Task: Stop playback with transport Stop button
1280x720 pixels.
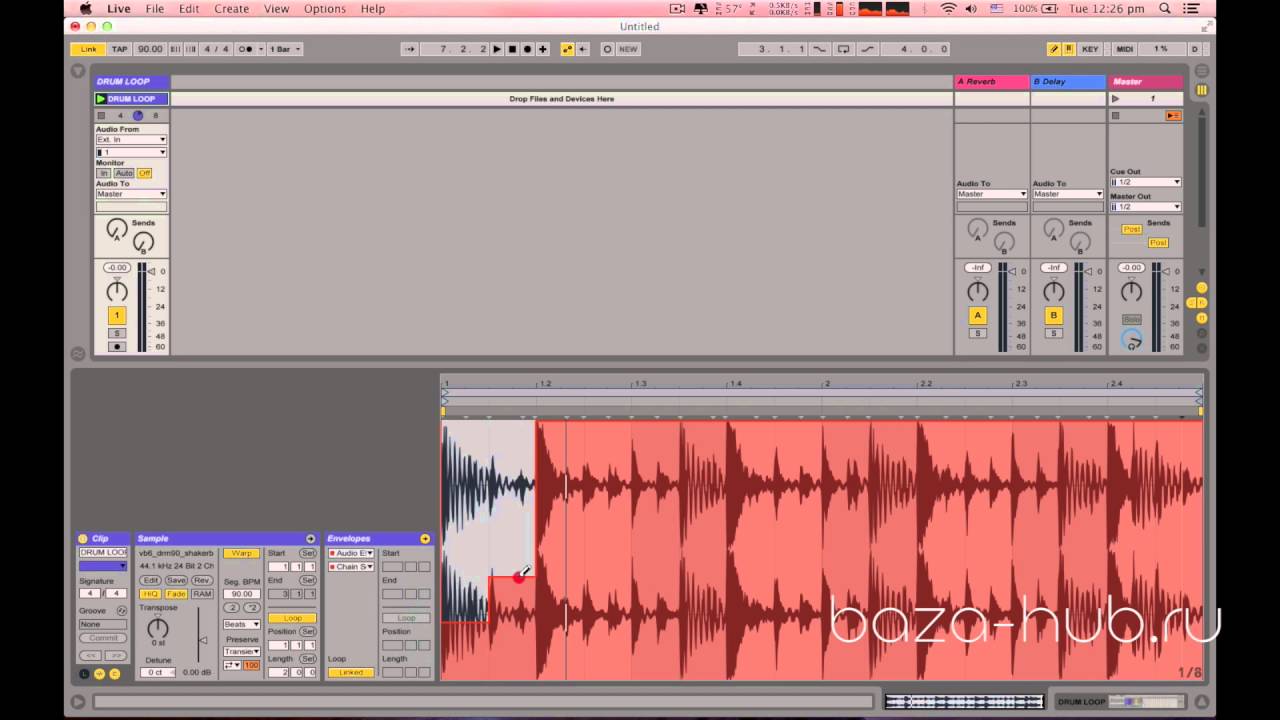Action: coord(512,49)
